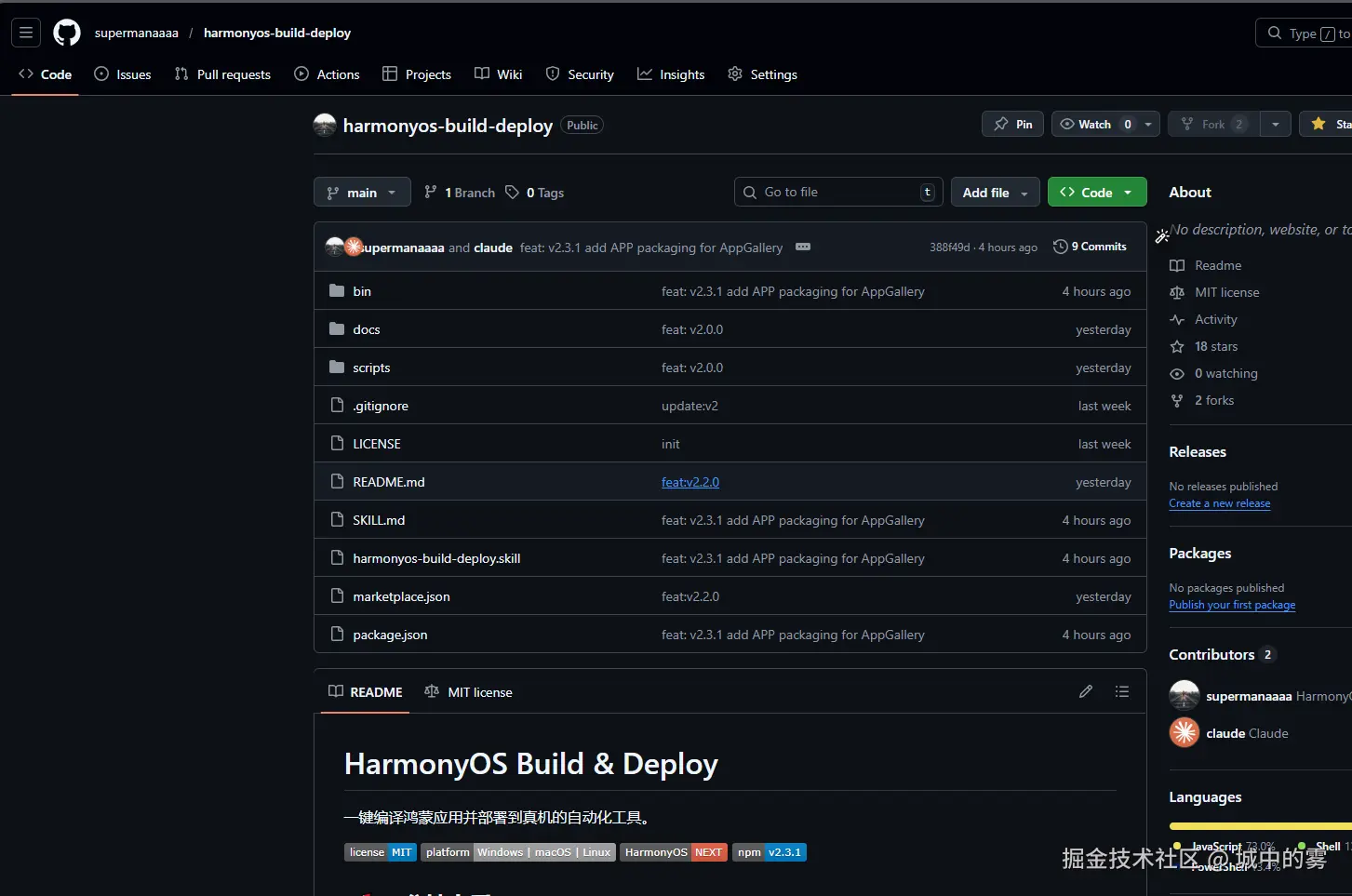Open SKILL.md file
This screenshot has width=1352, height=896.
pos(379,520)
